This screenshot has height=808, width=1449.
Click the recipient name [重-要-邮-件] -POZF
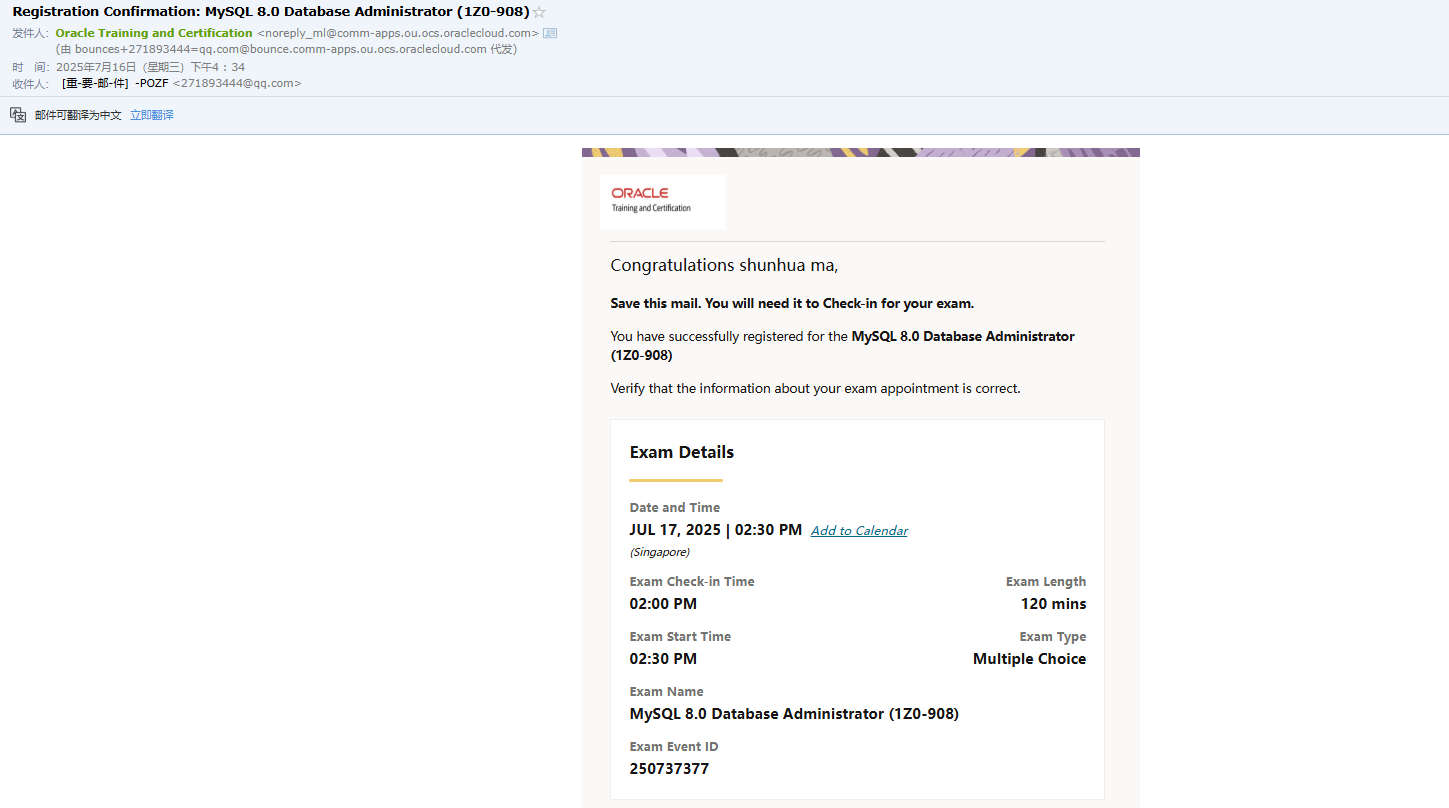point(115,83)
